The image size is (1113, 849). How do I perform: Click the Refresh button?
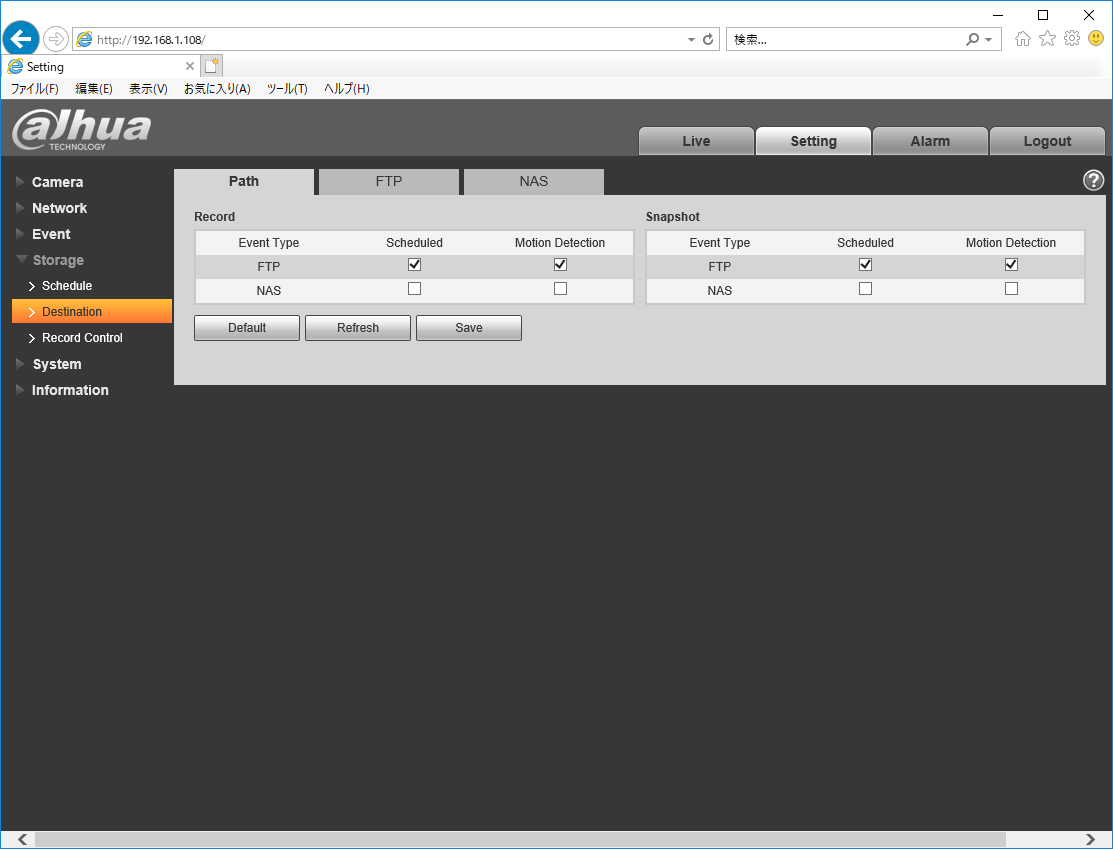point(358,328)
